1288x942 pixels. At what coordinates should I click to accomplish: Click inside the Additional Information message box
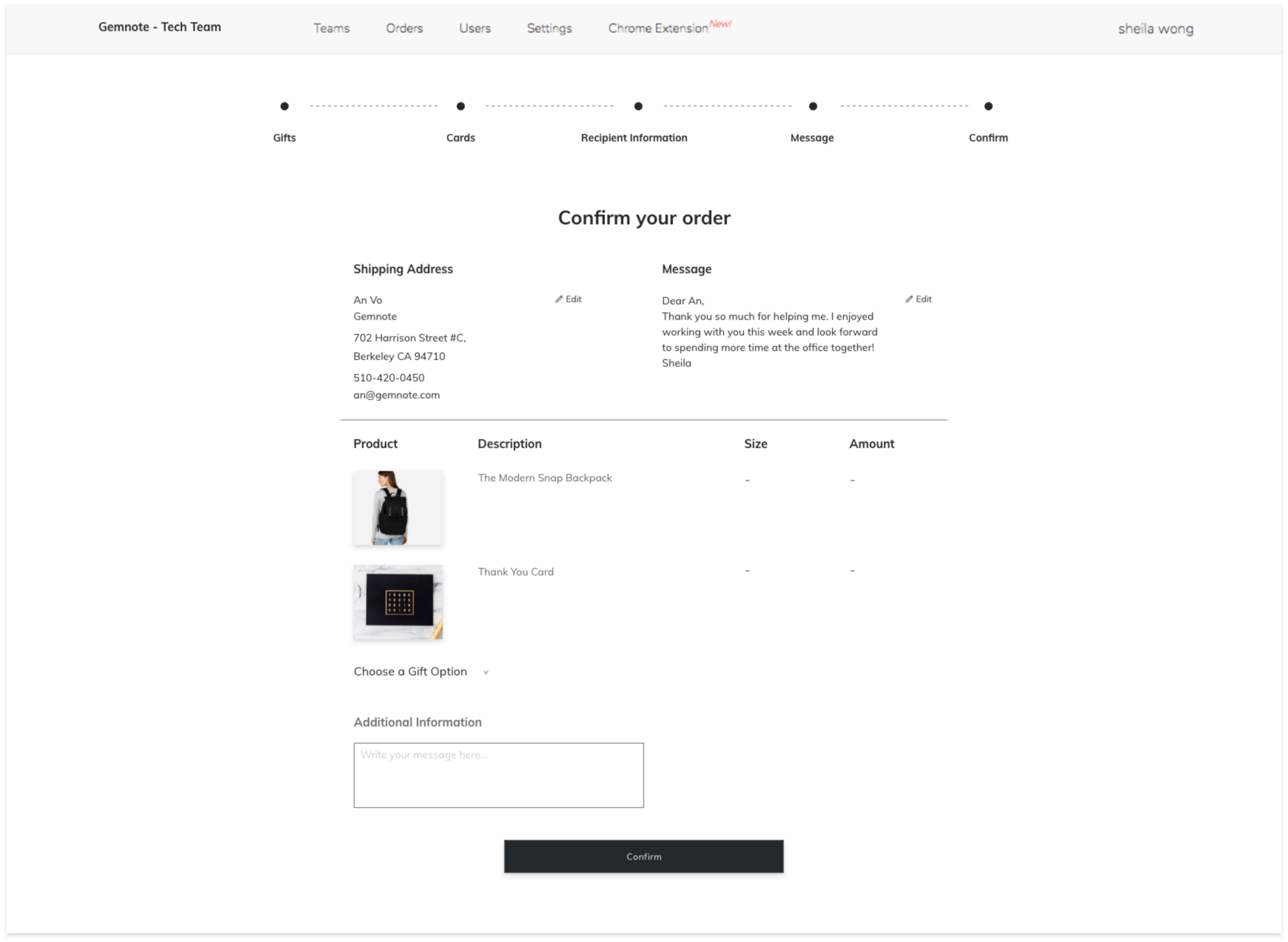coord(498,776)
